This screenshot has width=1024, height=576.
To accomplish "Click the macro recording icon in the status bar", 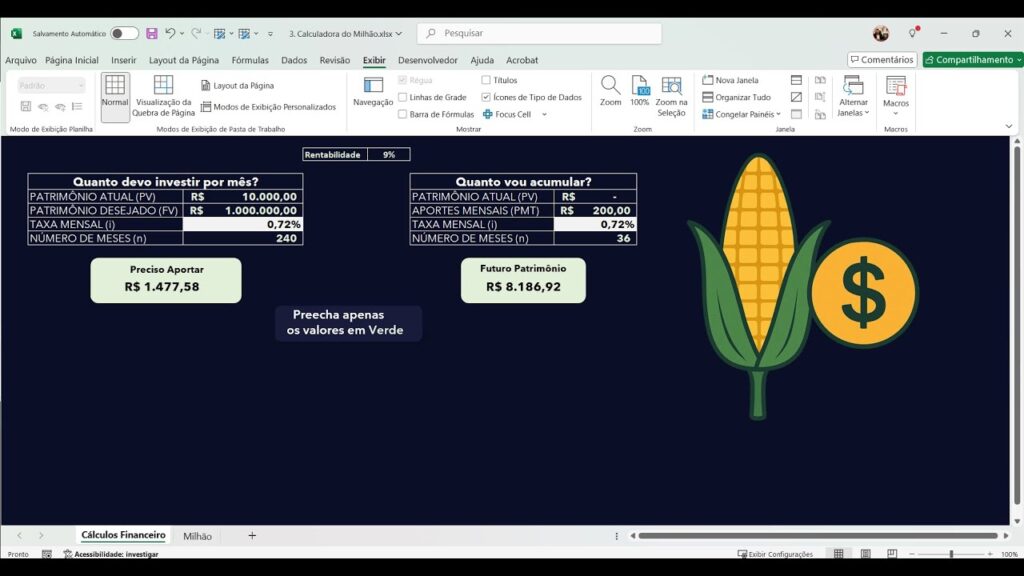I will click(46, 554).
